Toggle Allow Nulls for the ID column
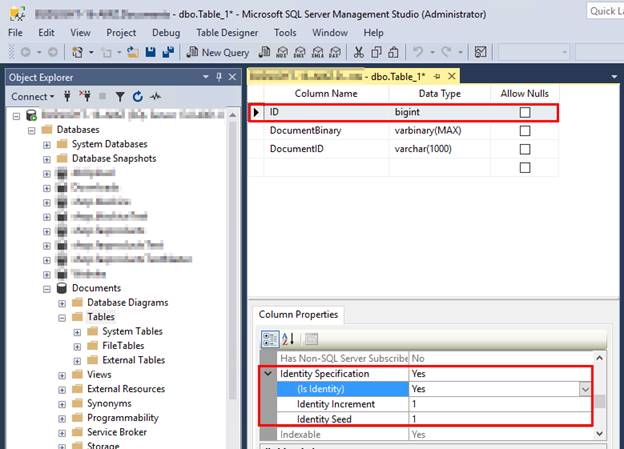This screenshot has width=624, height=449. tap(525, 112)
